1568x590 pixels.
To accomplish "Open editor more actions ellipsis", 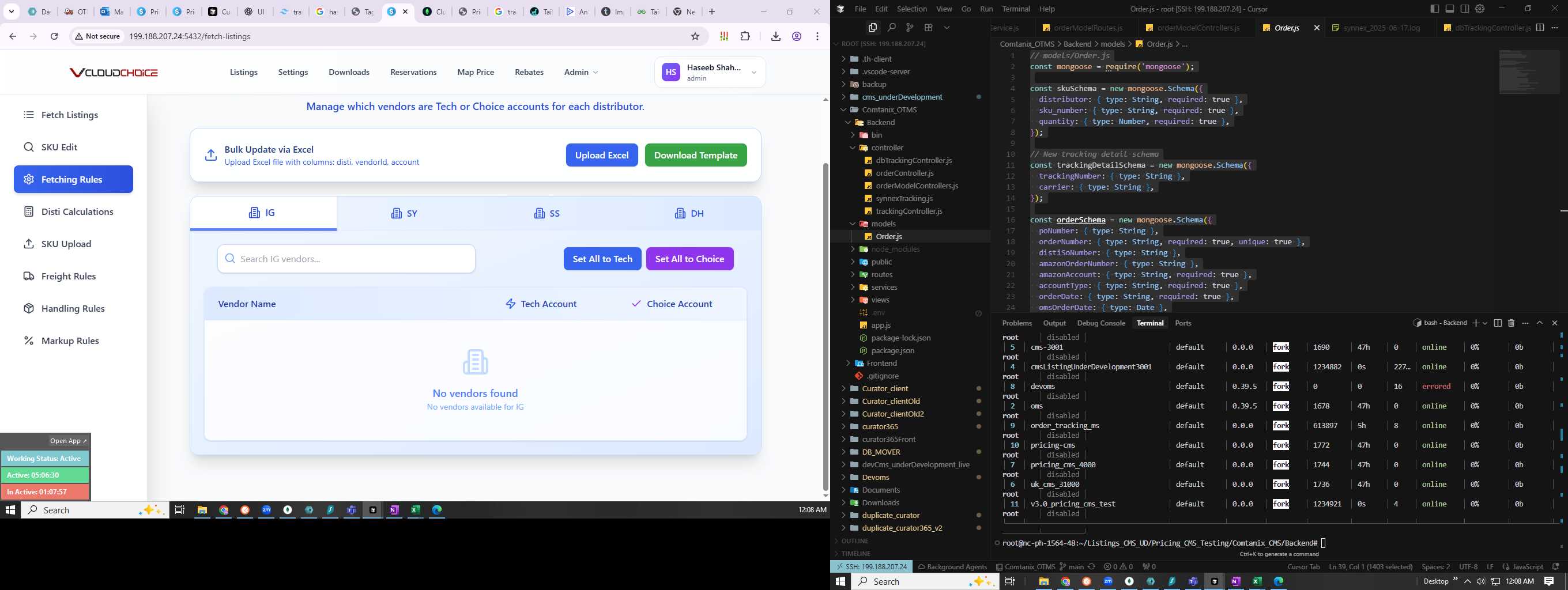I will point(1555,28).
